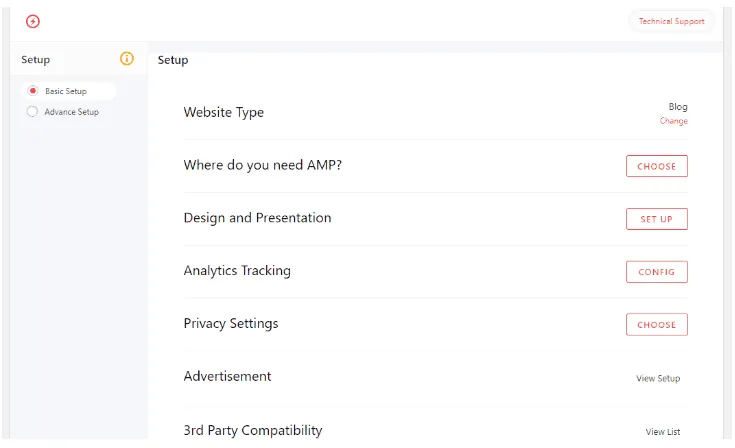Screen dimensions: 735x448
Task: Click the Website Type row label
Action: (x=224, y=112)
